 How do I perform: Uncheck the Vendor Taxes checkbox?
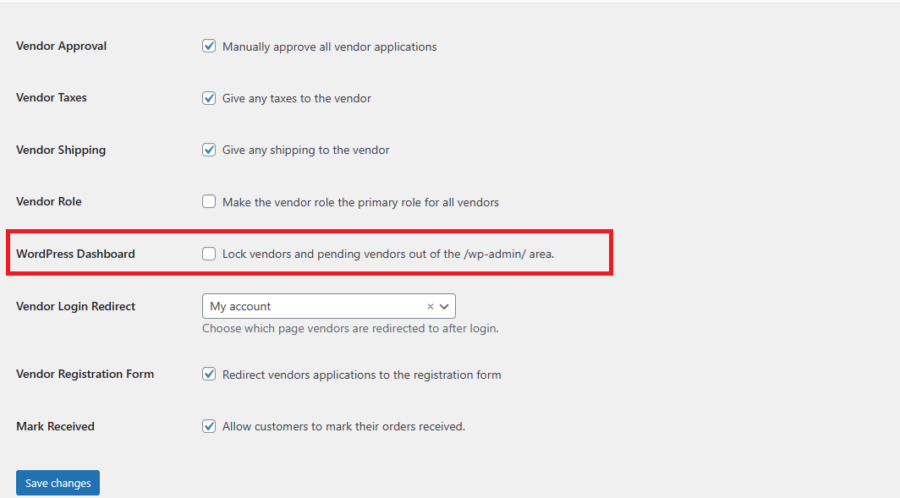(x=209, y=98)
